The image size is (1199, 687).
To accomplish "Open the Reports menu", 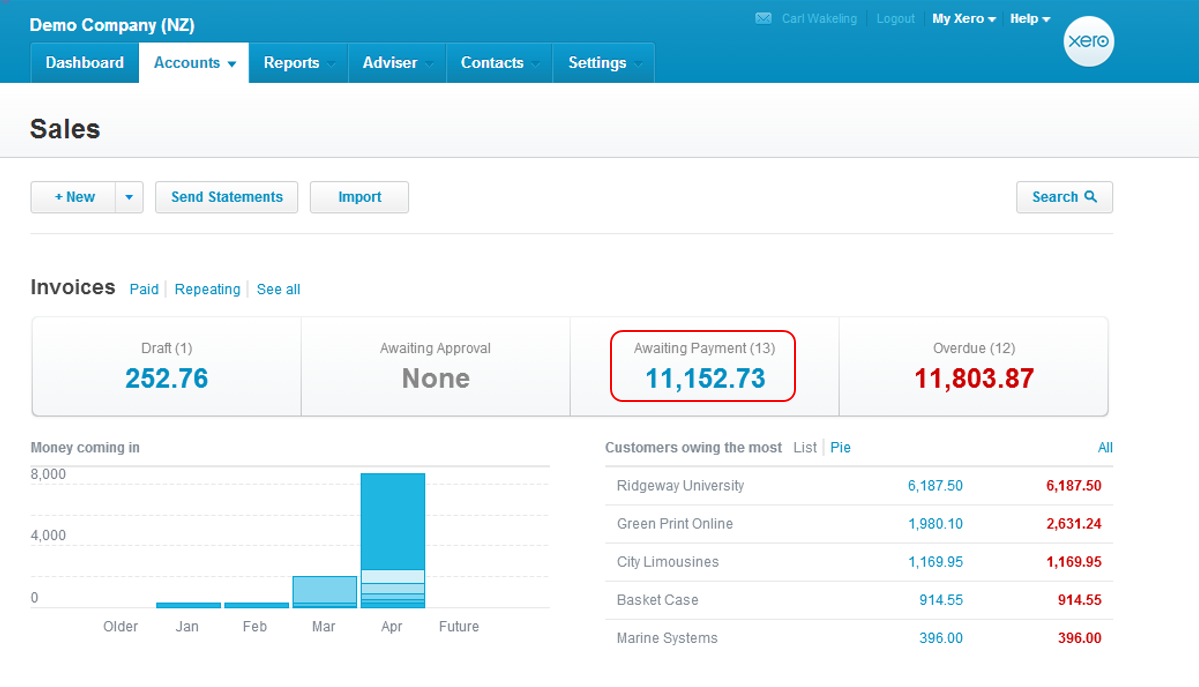I will pyautogui.click(x=298, y=63).
